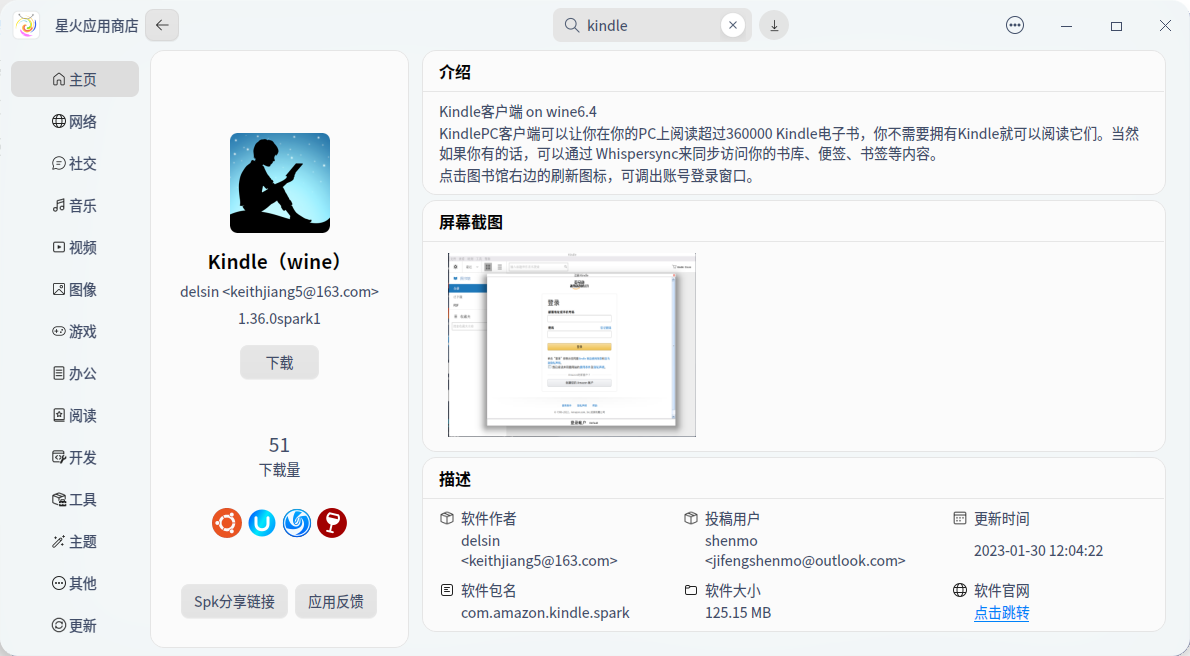Click the 介绍 section heading
Screen dimensions: 1190x656
click(455, 72)
